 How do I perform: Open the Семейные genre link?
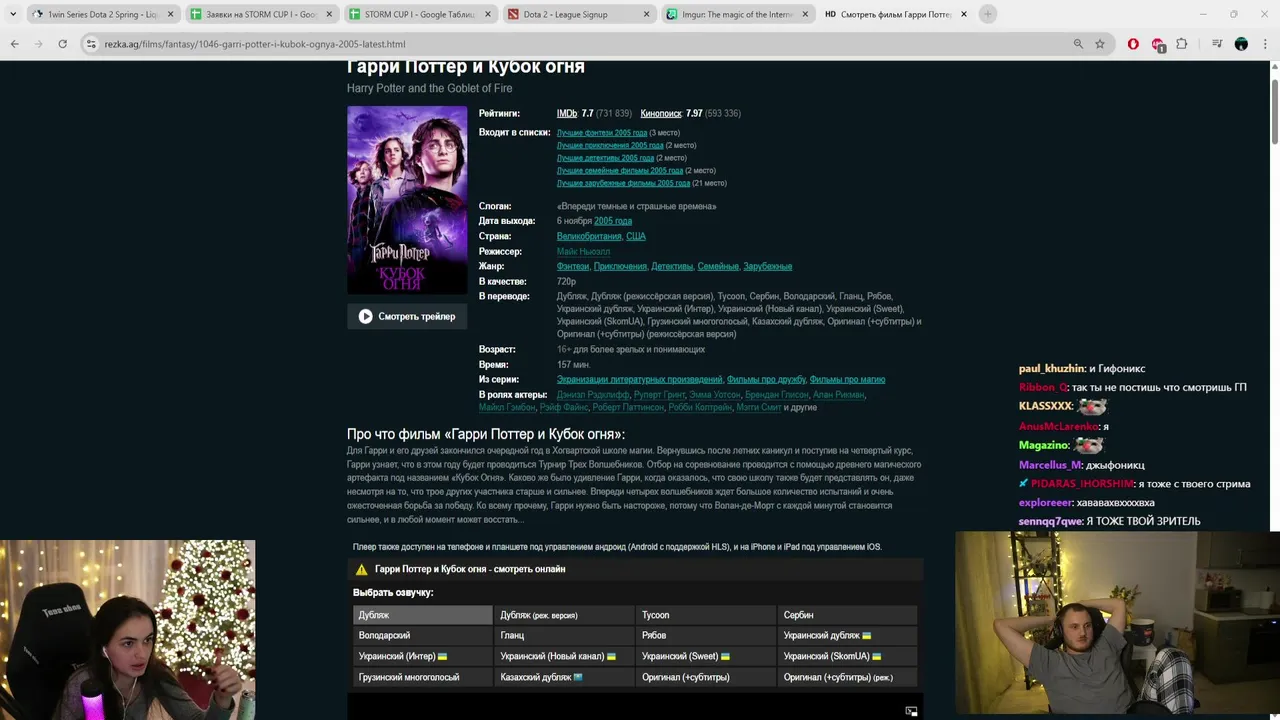click(x=718, y=266)
